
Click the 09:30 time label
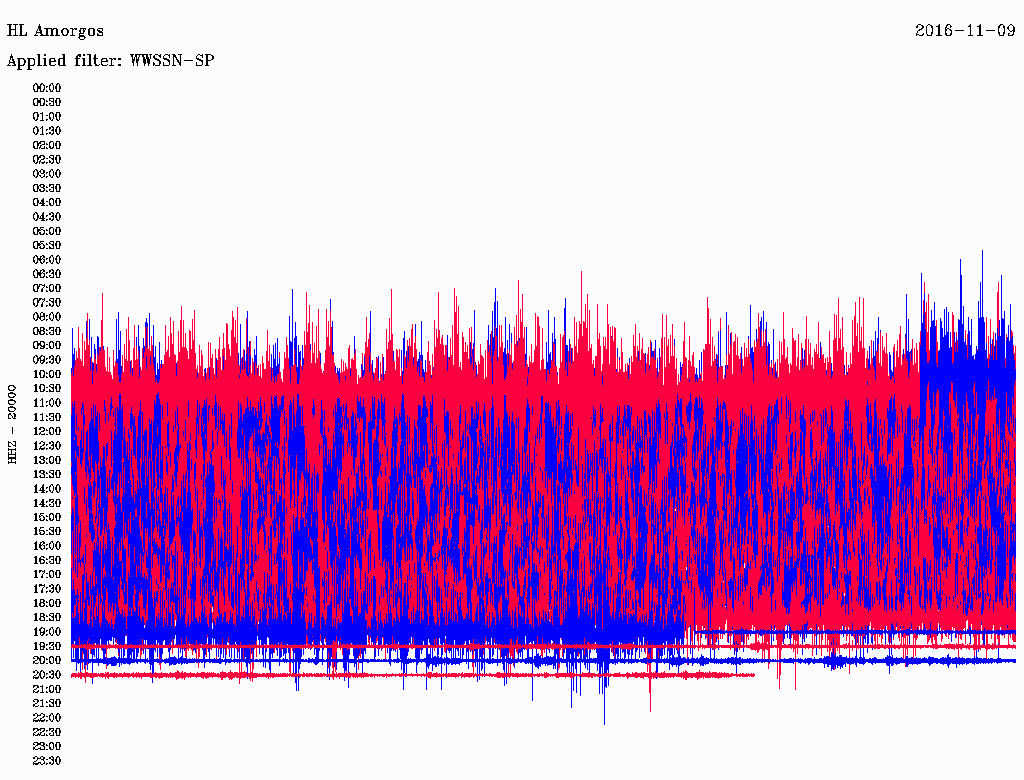pyautogui.click(x=47, y=360)
